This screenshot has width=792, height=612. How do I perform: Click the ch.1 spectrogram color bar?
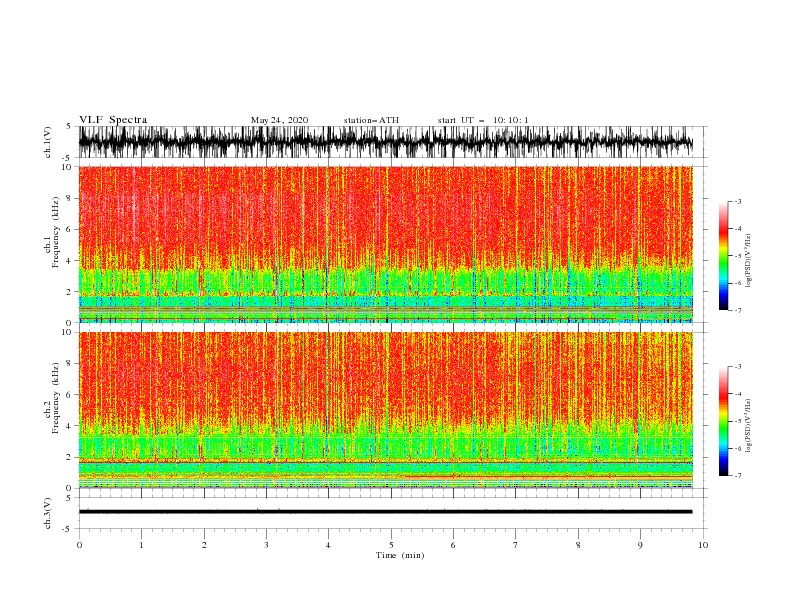click(723, 256)
